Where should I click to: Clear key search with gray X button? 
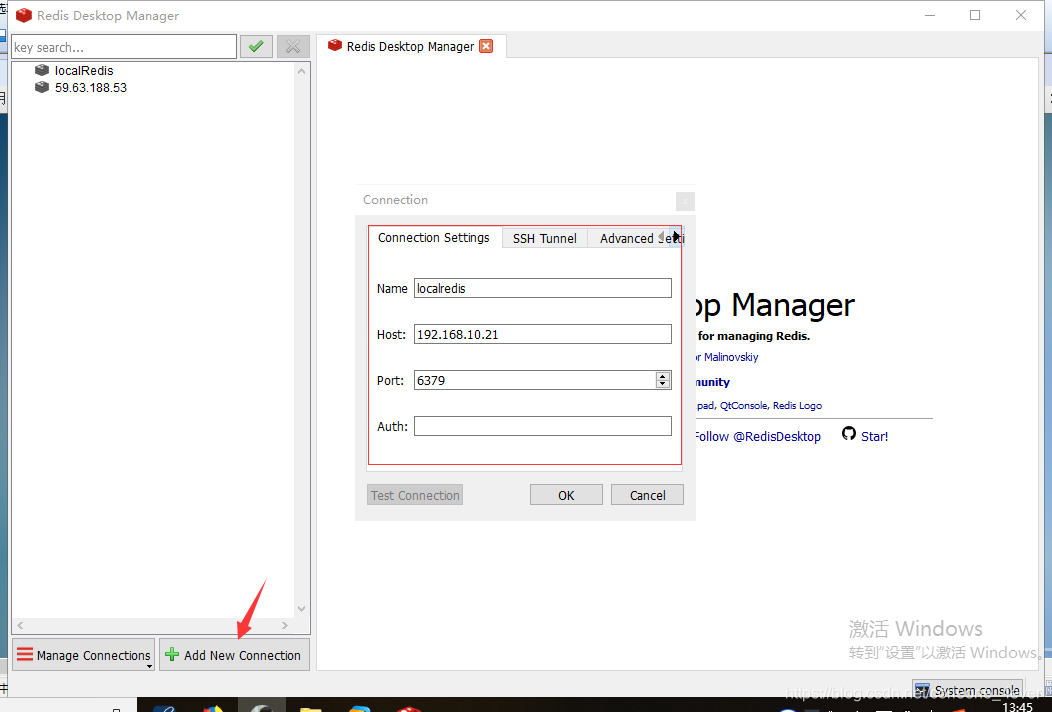(x=293, y=46)
